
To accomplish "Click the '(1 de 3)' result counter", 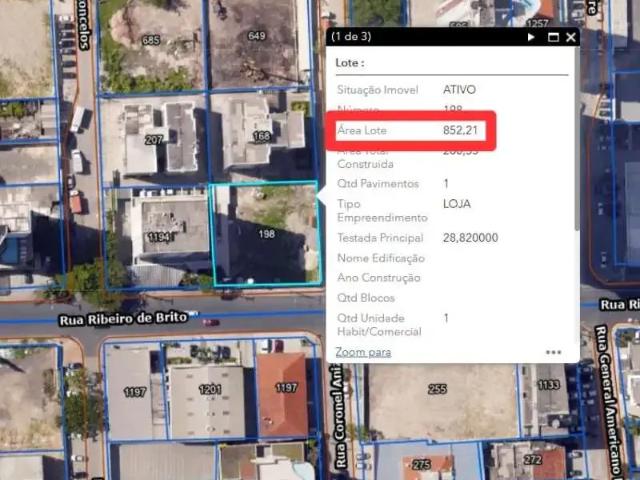I will tap(351, 36).
